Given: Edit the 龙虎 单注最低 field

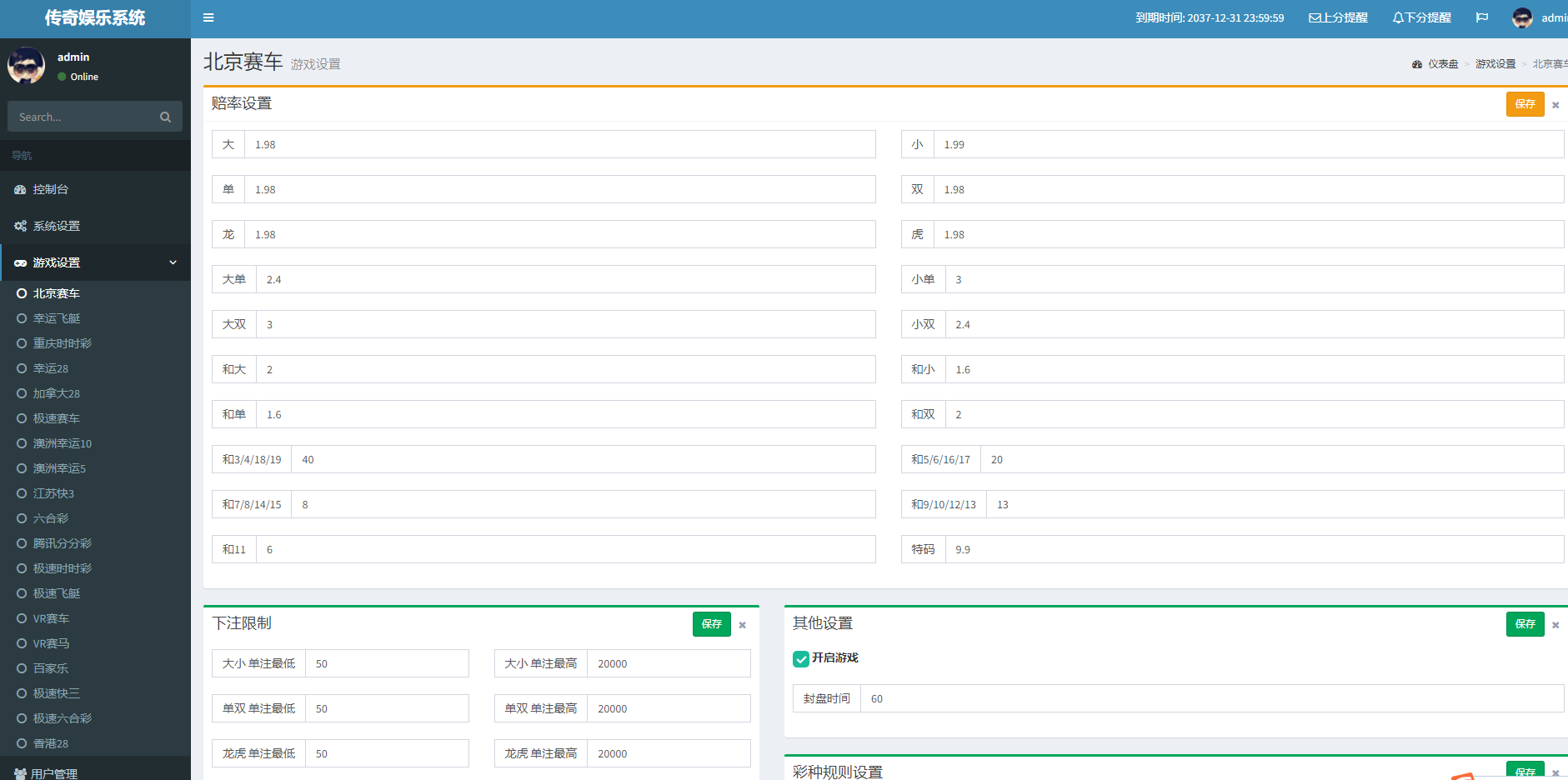Looking at the screenshot, I should (x=387, y=753).
